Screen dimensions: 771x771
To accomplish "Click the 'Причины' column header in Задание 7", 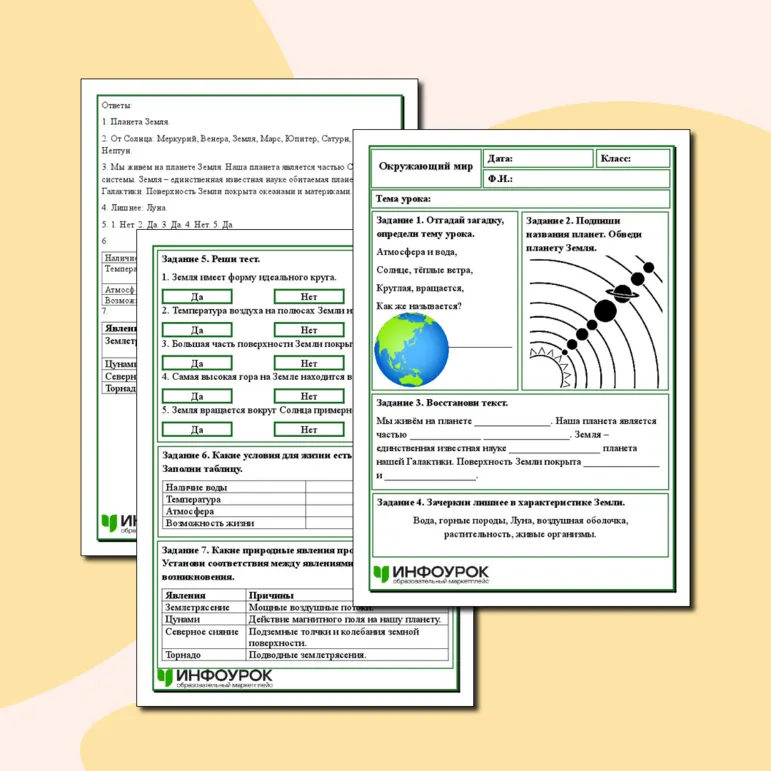I will (299, 595).
